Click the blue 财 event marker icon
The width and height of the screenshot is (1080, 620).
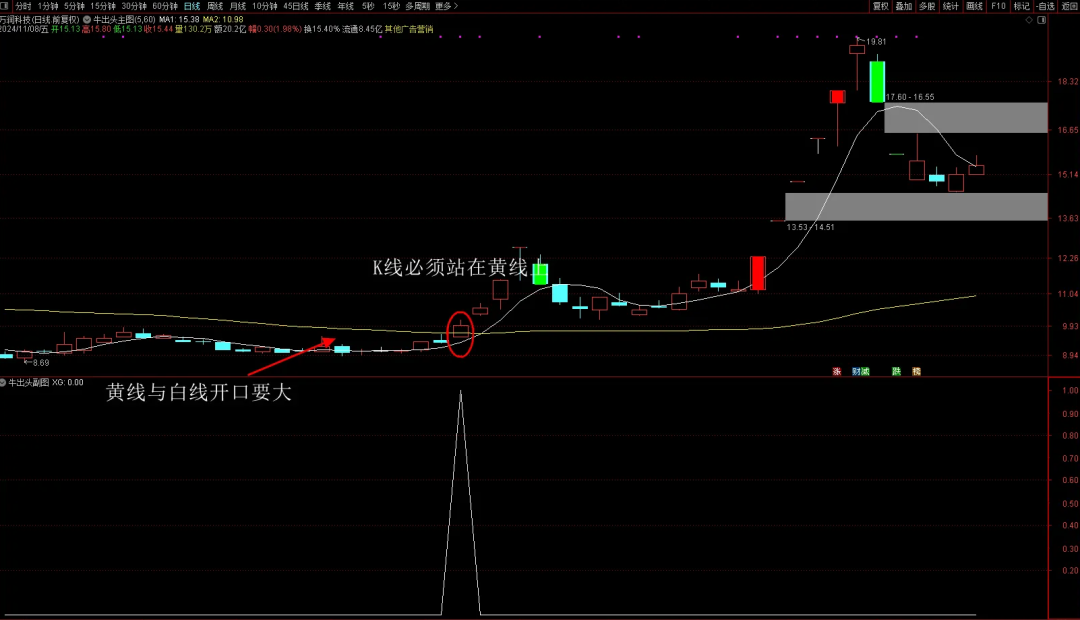[x=856, y=371]
